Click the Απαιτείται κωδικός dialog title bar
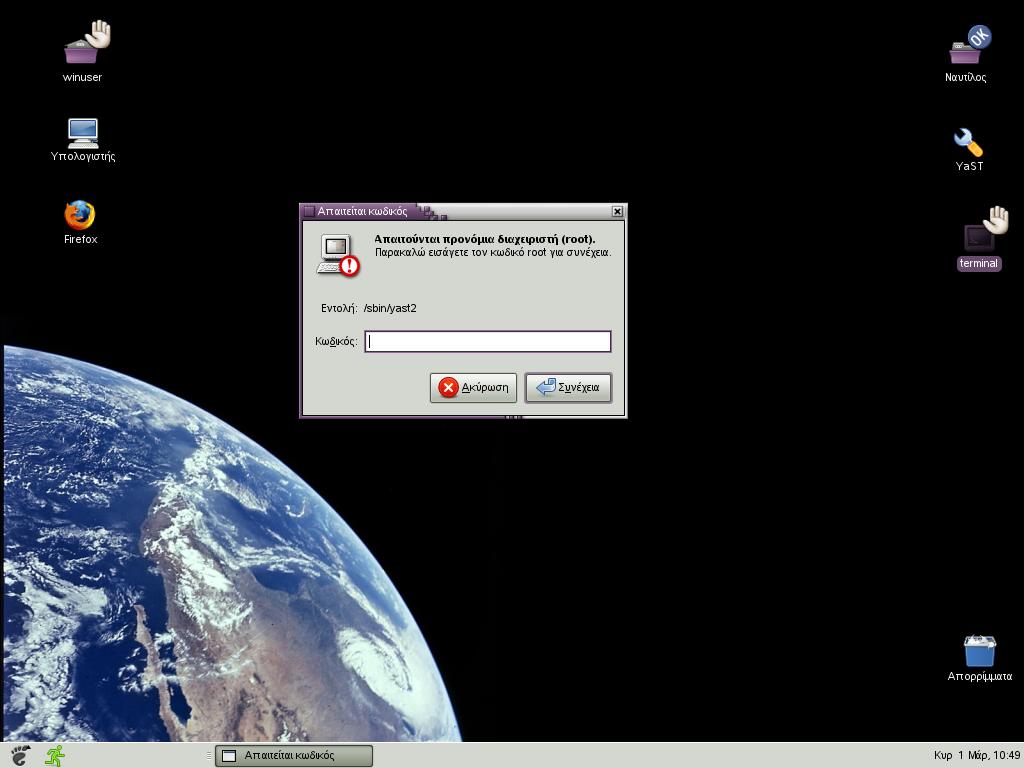This screenshot has height=768, width=1024. 462,211
